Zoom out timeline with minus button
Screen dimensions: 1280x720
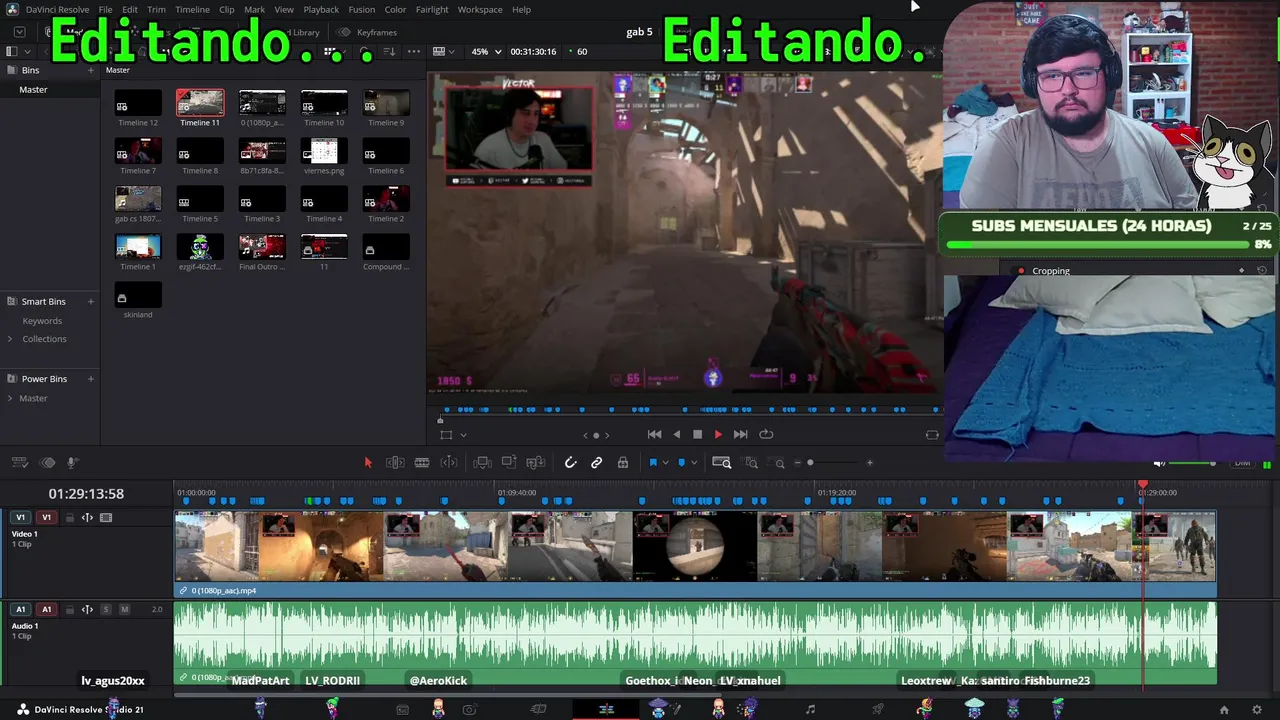pos(796,462)
